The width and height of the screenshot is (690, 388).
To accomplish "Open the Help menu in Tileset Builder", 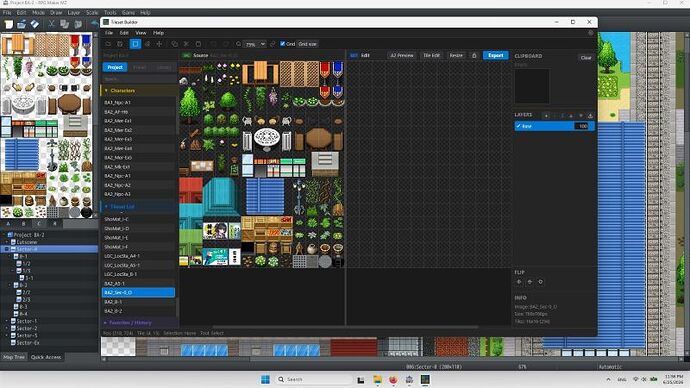I will click(158, 33).
